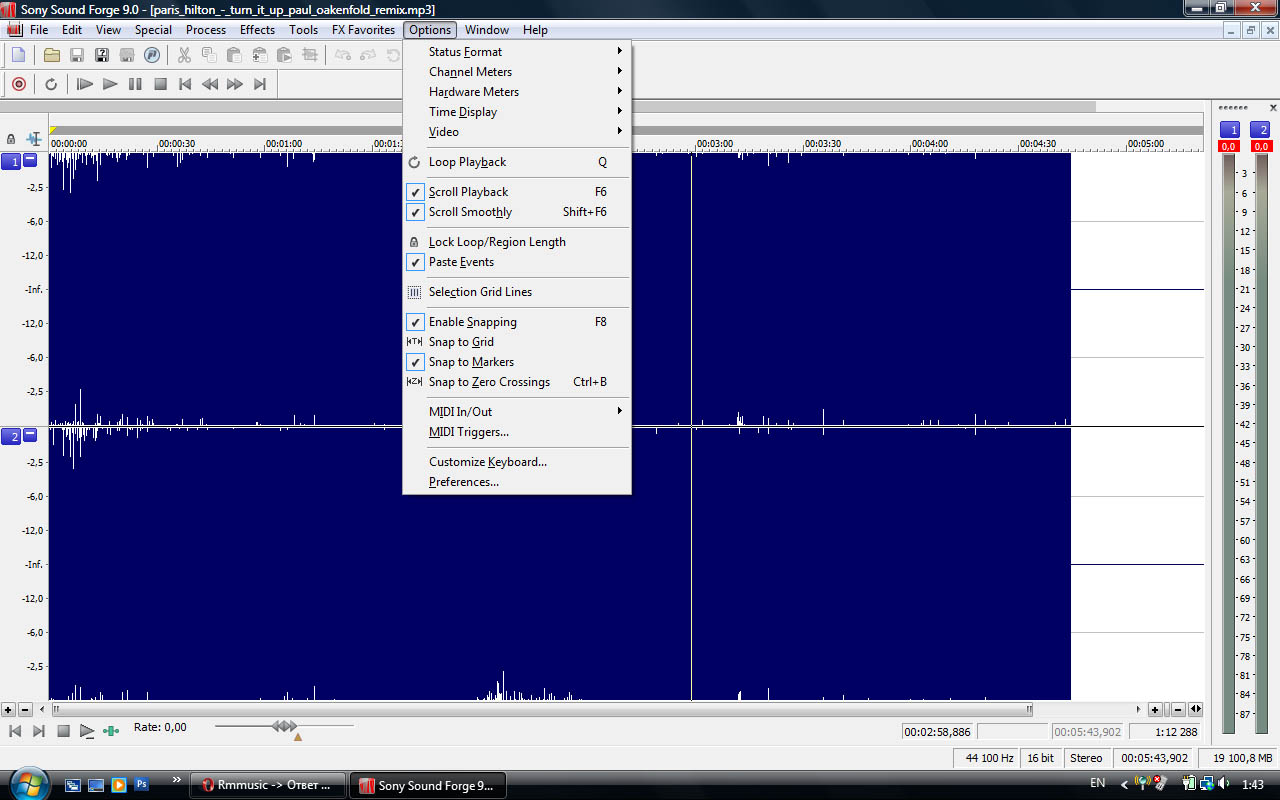Uncheck Snap to Markers
The width and height of the screenshot is (1280, 800).
coord(517,362)
